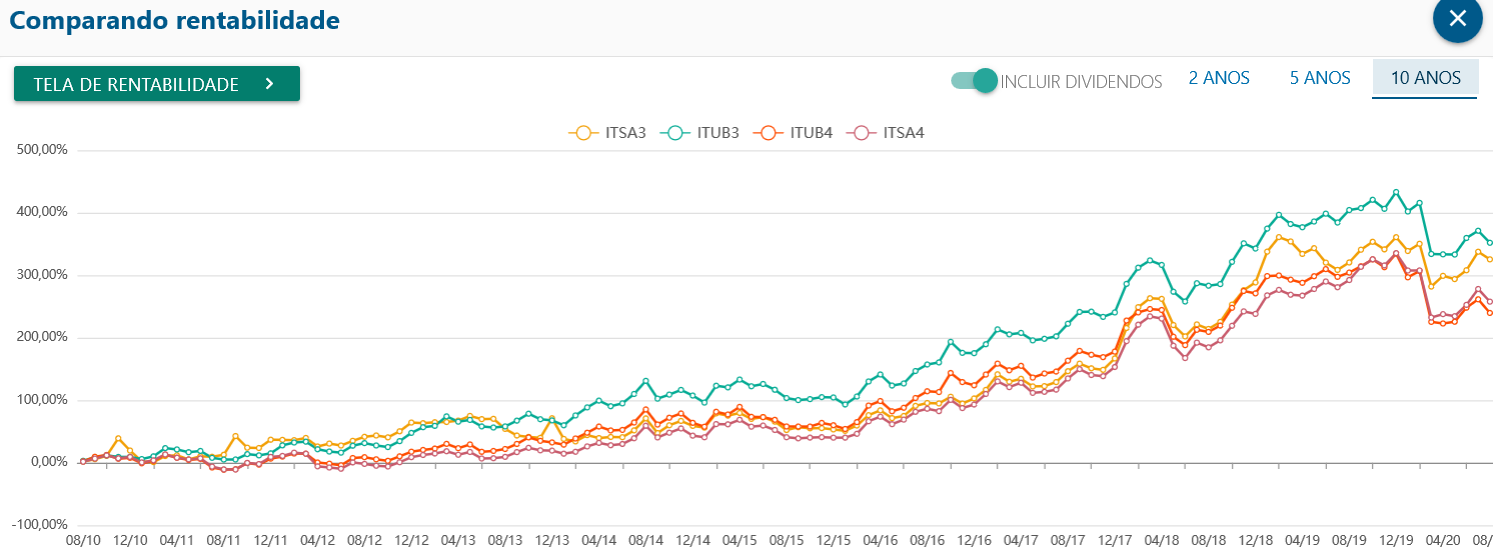Click the 12/10 x-axis date label
The image size is (1493, 551).
[x=130, y=540]
